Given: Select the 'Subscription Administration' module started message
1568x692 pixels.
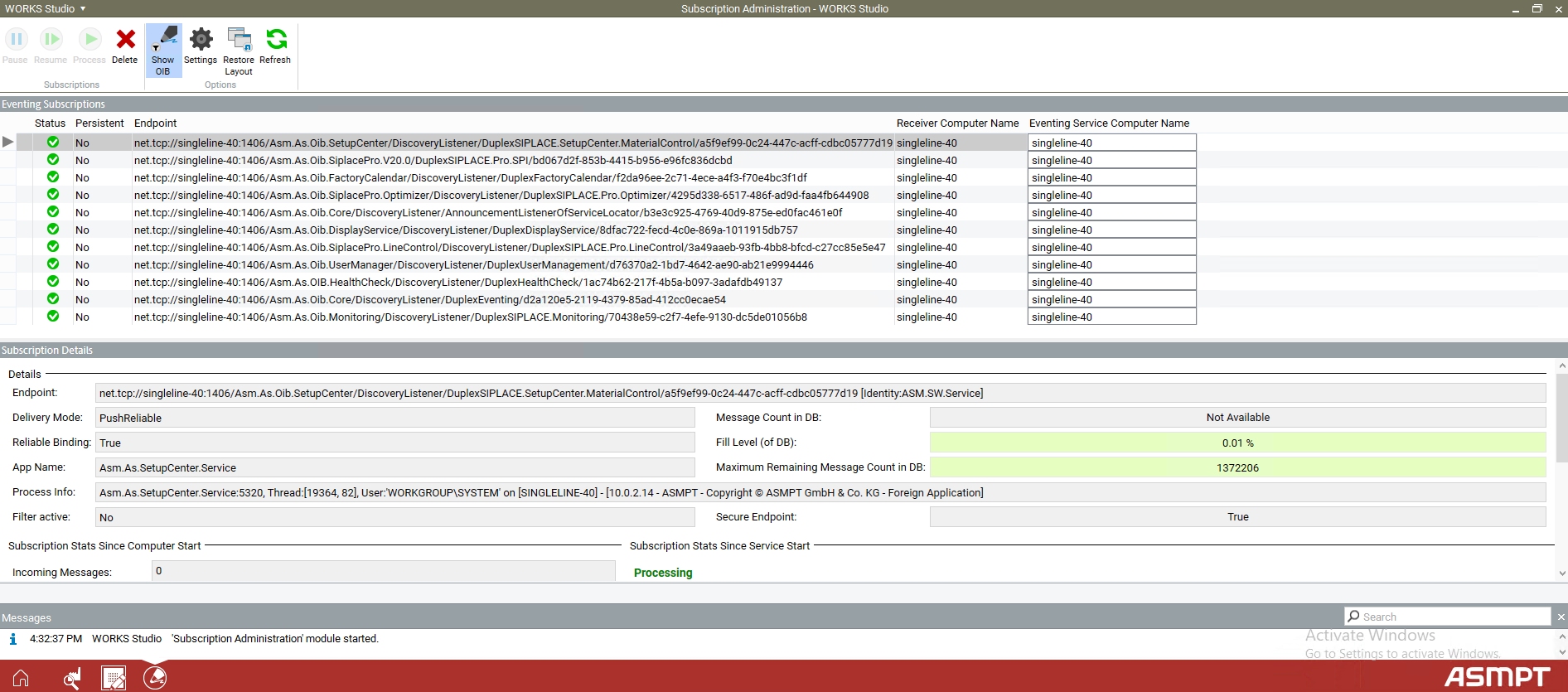Looking at the screenshot, I should [275, 639].
